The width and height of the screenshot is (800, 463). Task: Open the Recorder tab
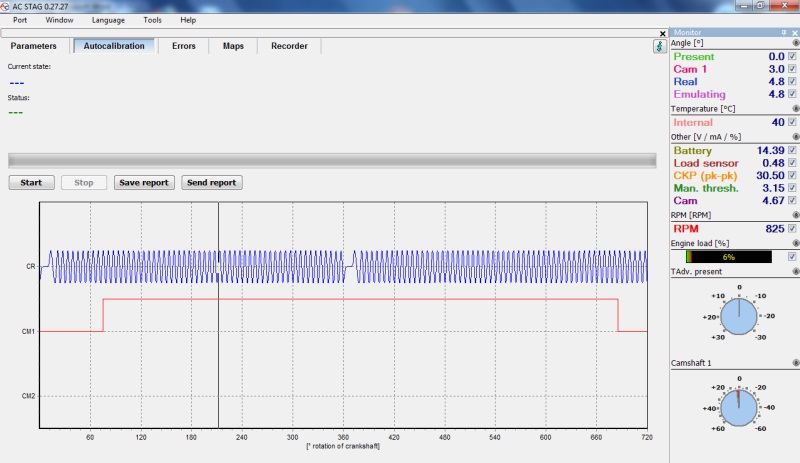(x=289, y=46)
